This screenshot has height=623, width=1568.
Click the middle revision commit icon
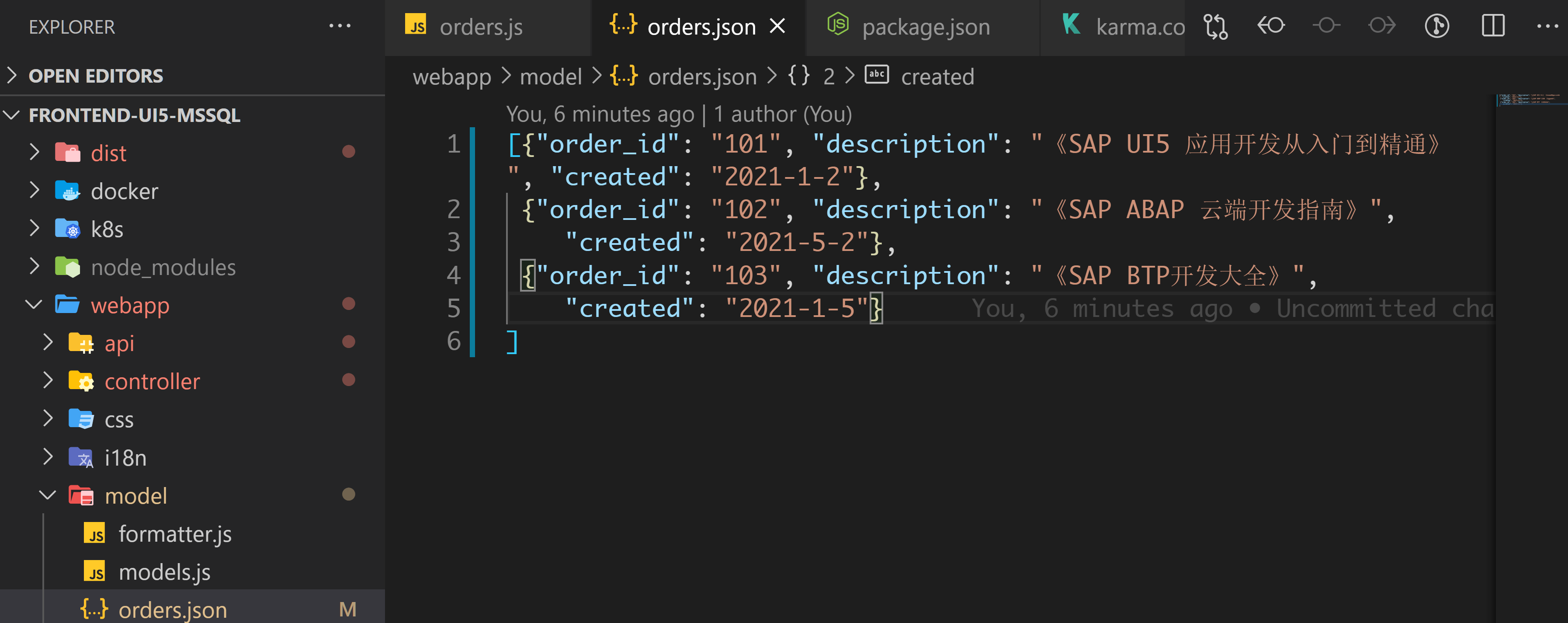[x=1326, y=26]
